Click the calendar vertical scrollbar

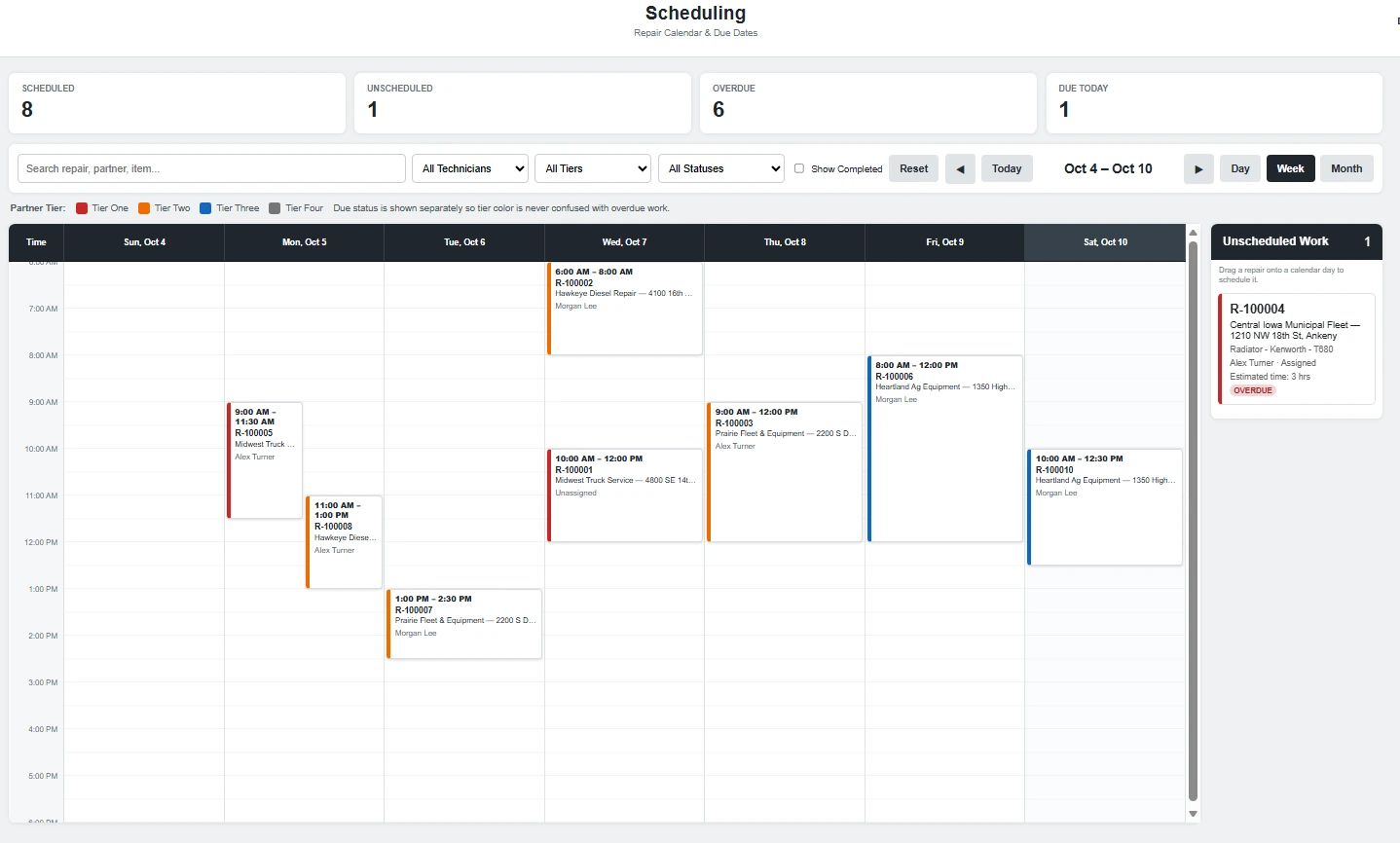[x=1193, y=522]
